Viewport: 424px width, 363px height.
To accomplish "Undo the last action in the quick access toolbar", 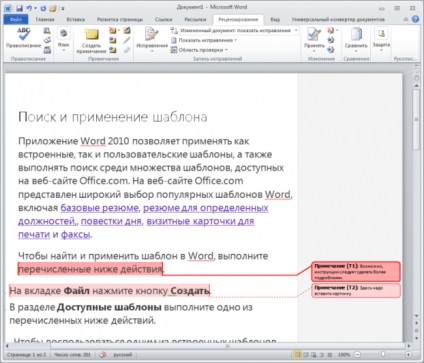I will click(29, 8).
